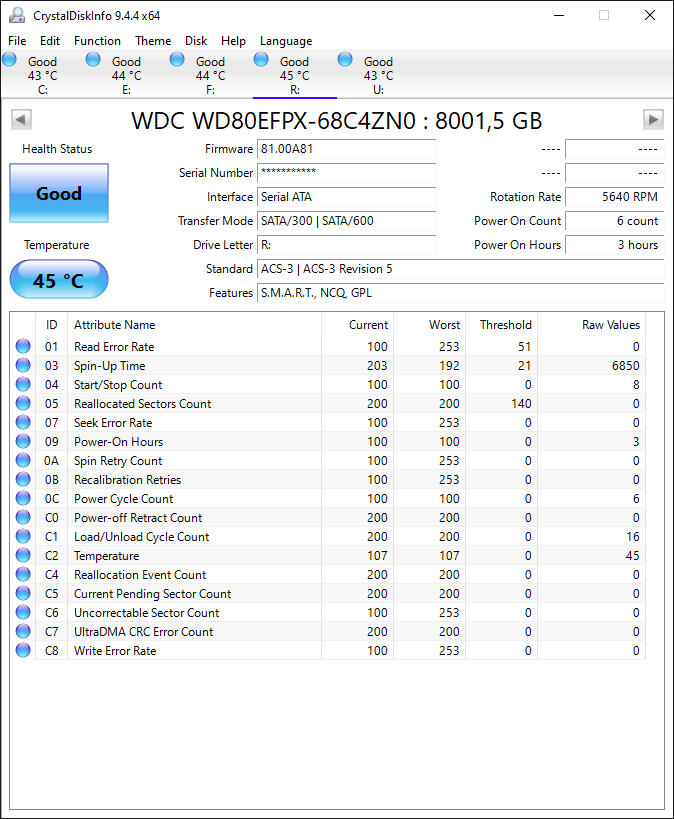Click status icon for Write Error Rate
The width and height of the screenshot is (674, 819).
(23, 650)
